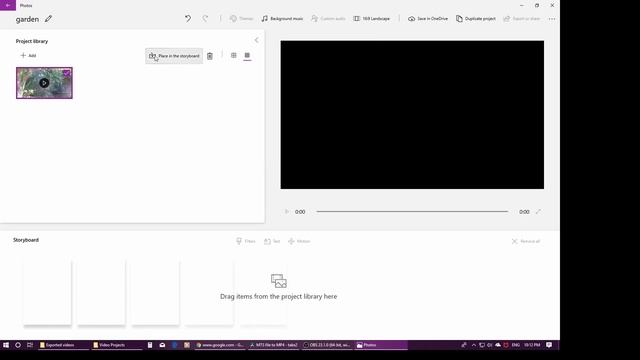This screenshot has height=360, width=640.
Task: Change the 16:9 Landscape aspect ratio
Action: (x=371, y=18)
